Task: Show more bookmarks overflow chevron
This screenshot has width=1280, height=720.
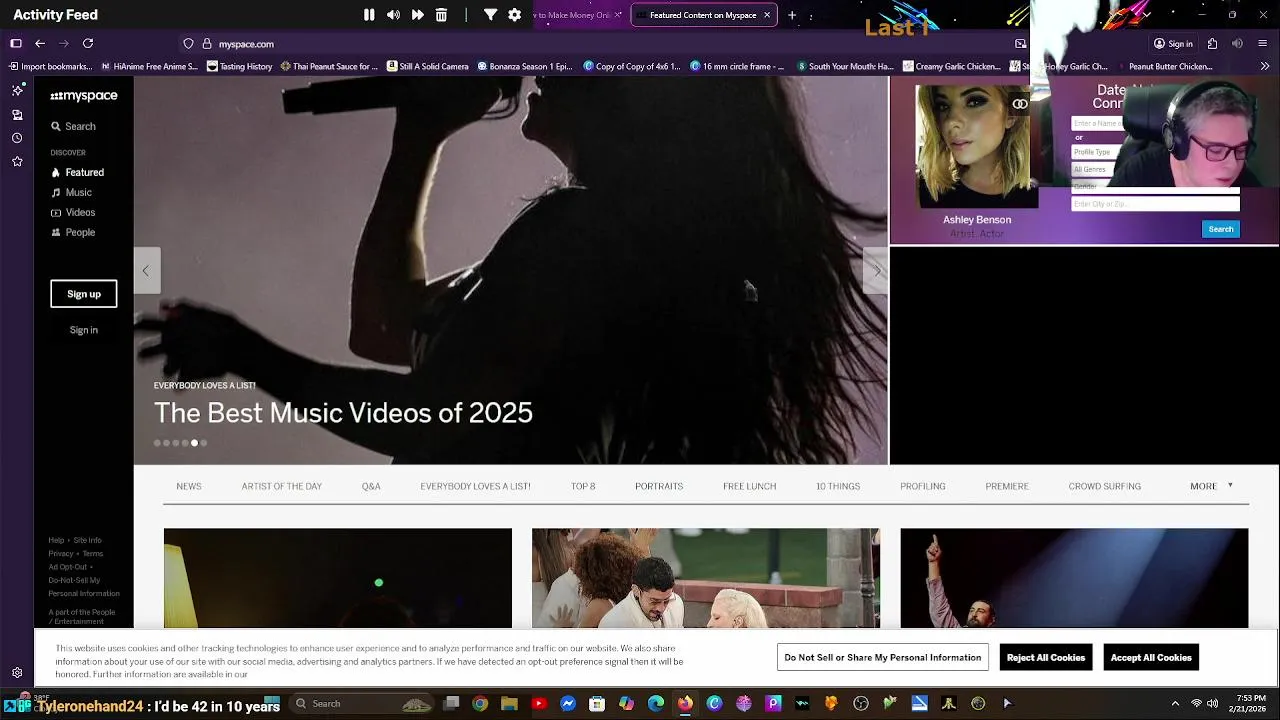Action: [x=1266, y=66]
